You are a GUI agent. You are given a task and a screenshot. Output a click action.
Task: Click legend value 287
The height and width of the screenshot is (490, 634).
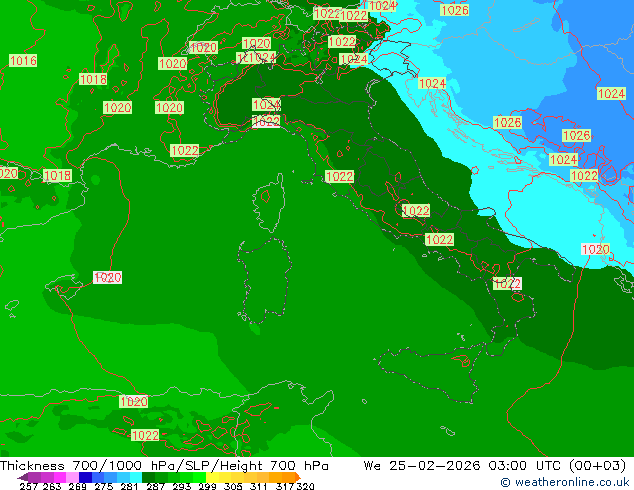click(155, 486)
